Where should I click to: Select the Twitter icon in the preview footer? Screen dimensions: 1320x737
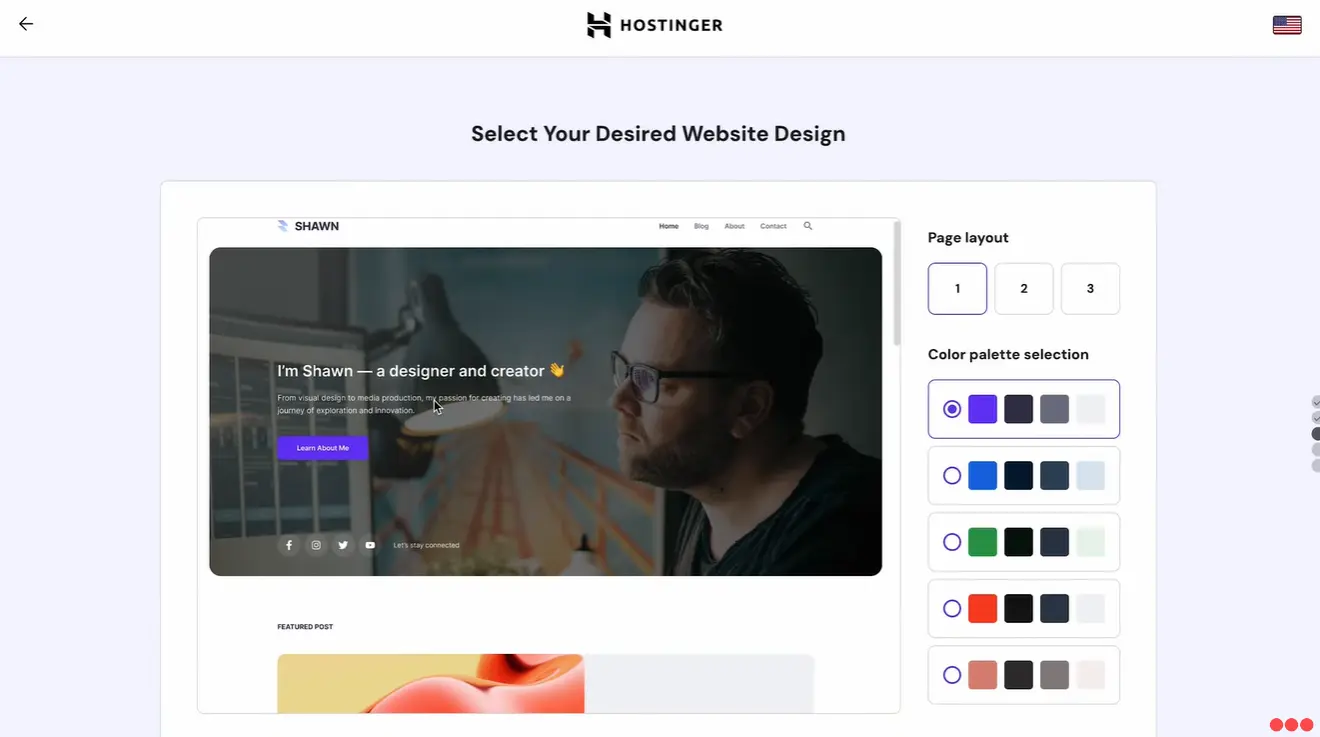coord(343,544)
